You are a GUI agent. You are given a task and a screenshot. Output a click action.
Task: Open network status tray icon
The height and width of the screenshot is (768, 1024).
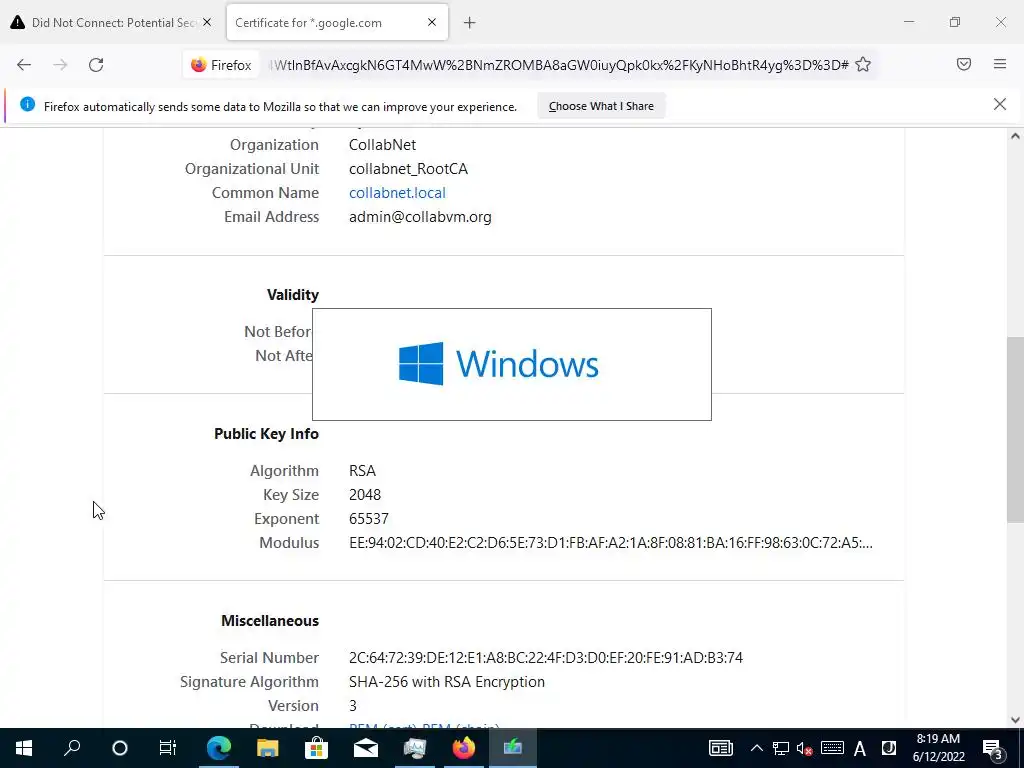[x=780, y=748]
